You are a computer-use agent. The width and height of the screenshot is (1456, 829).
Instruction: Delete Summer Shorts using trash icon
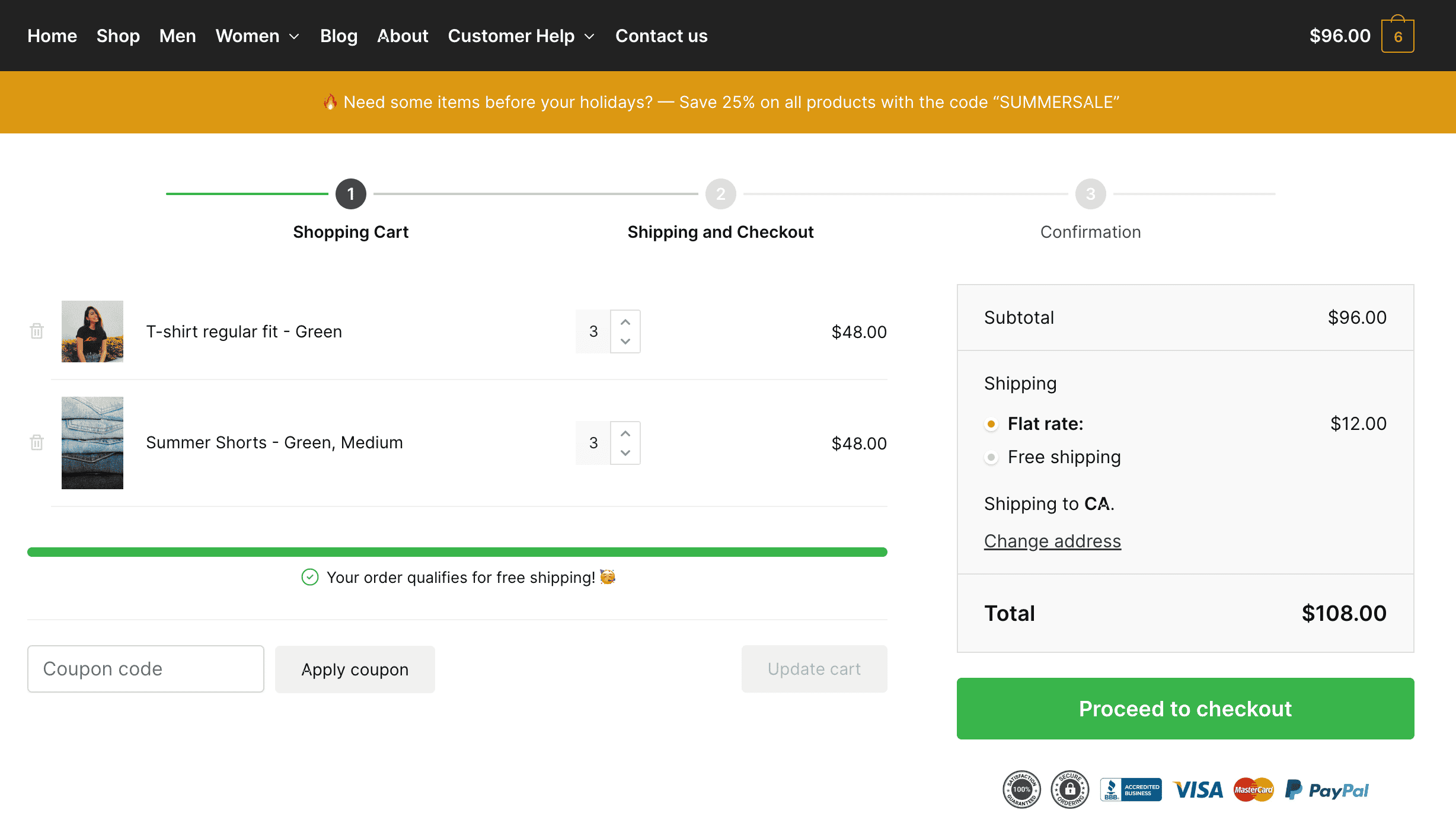point(37,442)
